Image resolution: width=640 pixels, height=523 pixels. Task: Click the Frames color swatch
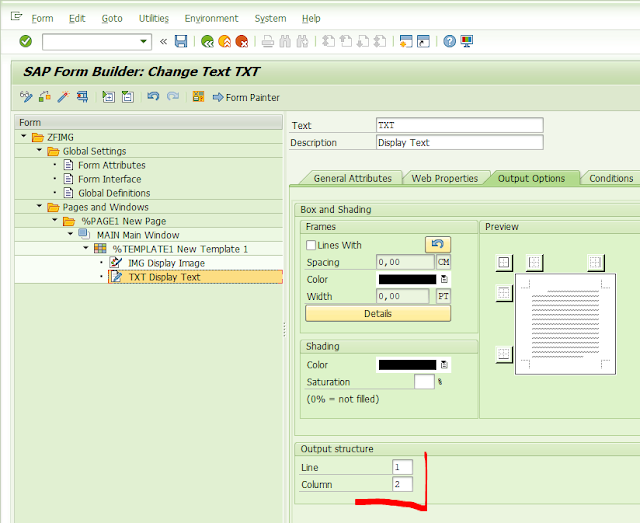[407, 279]
